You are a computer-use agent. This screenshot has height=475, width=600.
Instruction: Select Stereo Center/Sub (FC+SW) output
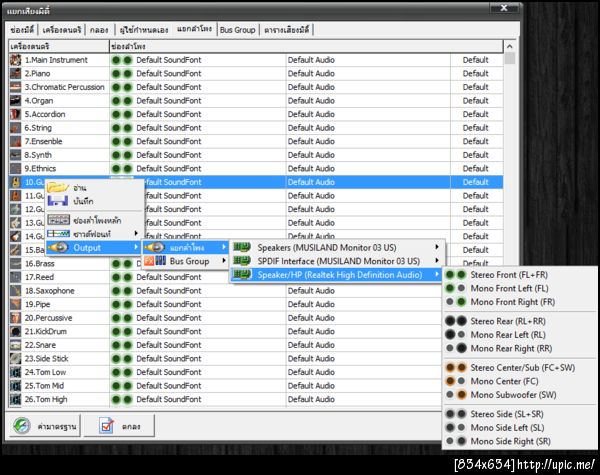click(x=518, y=367)
